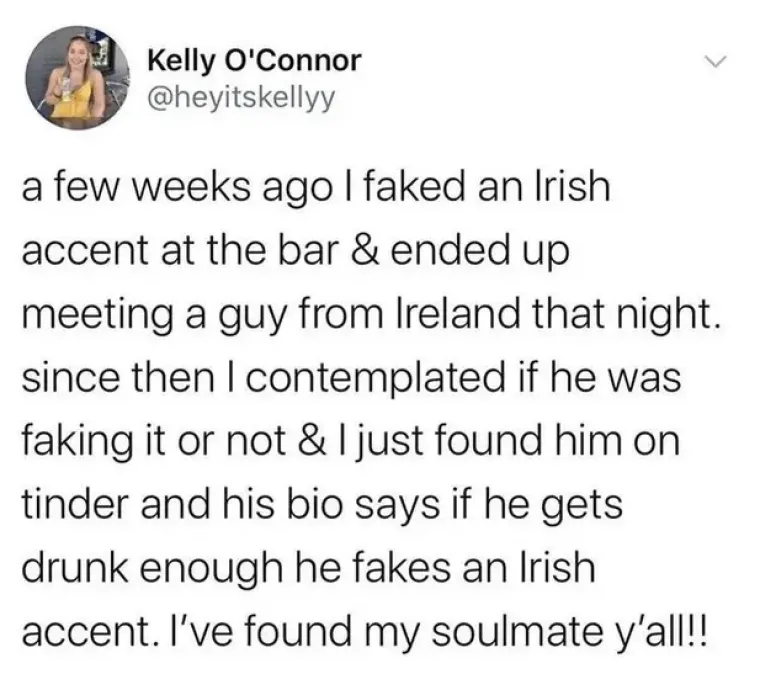This screenshot has width=760, height=674.
Task: Open the @heyitskellyy handle link
Action: coord(241,97)
